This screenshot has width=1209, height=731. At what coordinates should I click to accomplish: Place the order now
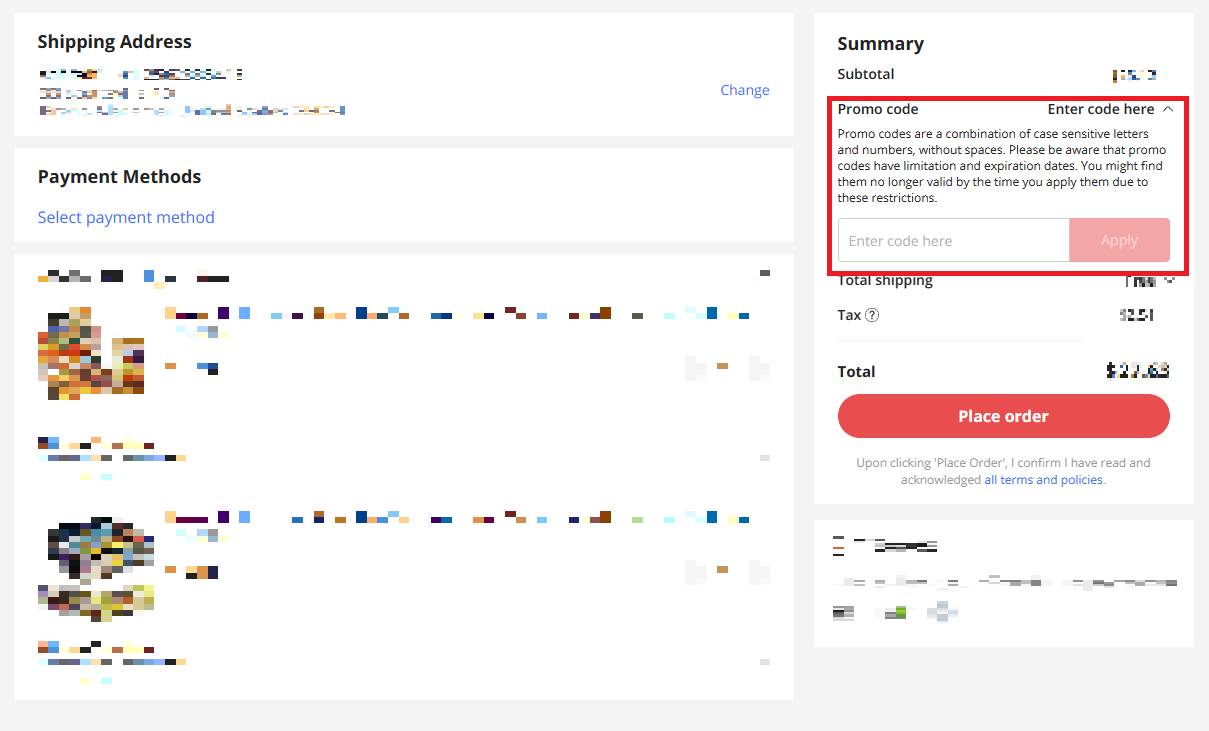point(1003,416)
